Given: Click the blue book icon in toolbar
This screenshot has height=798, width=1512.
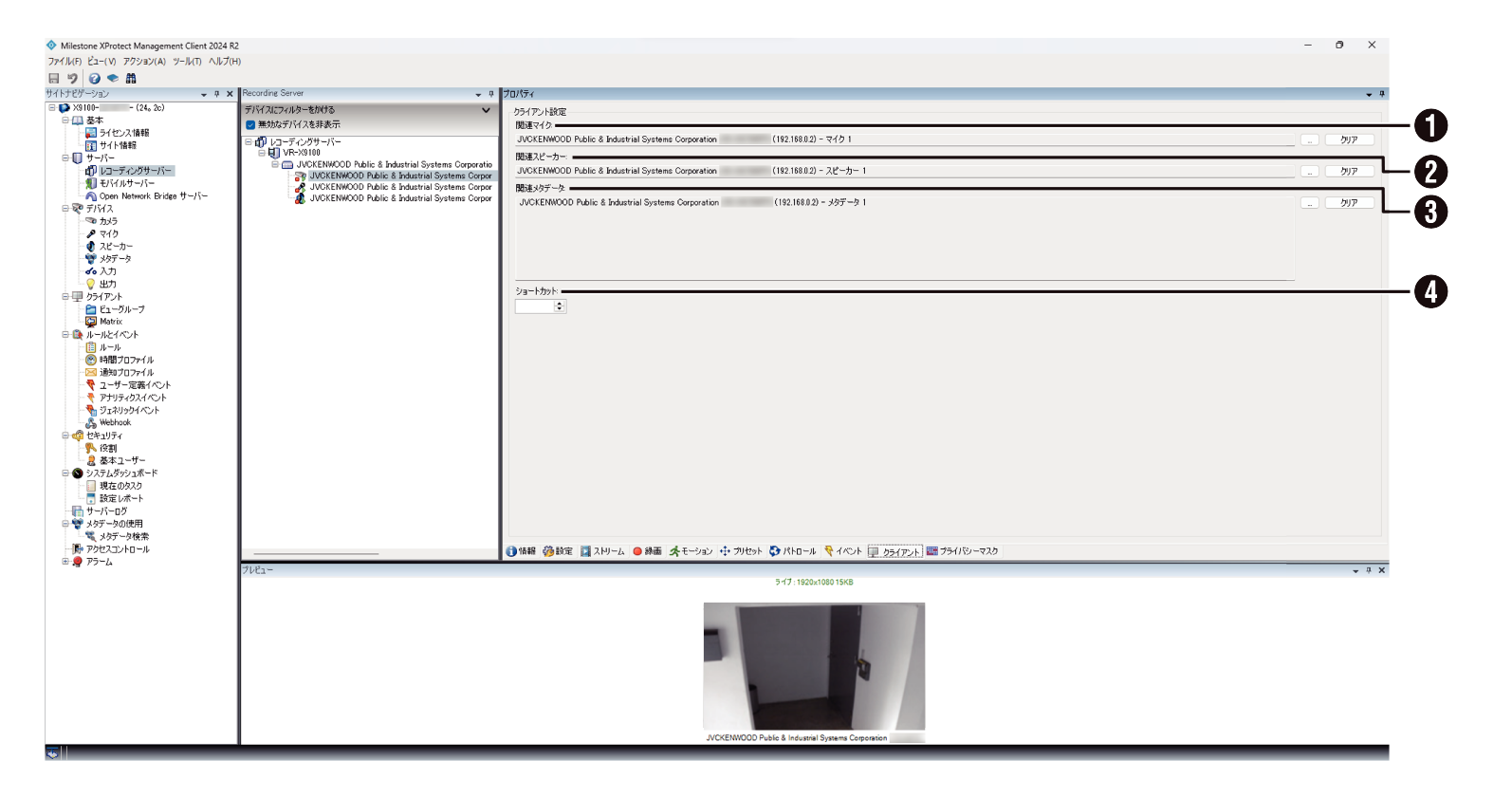Looking at the screenshot, I should [x=112, y=79].
